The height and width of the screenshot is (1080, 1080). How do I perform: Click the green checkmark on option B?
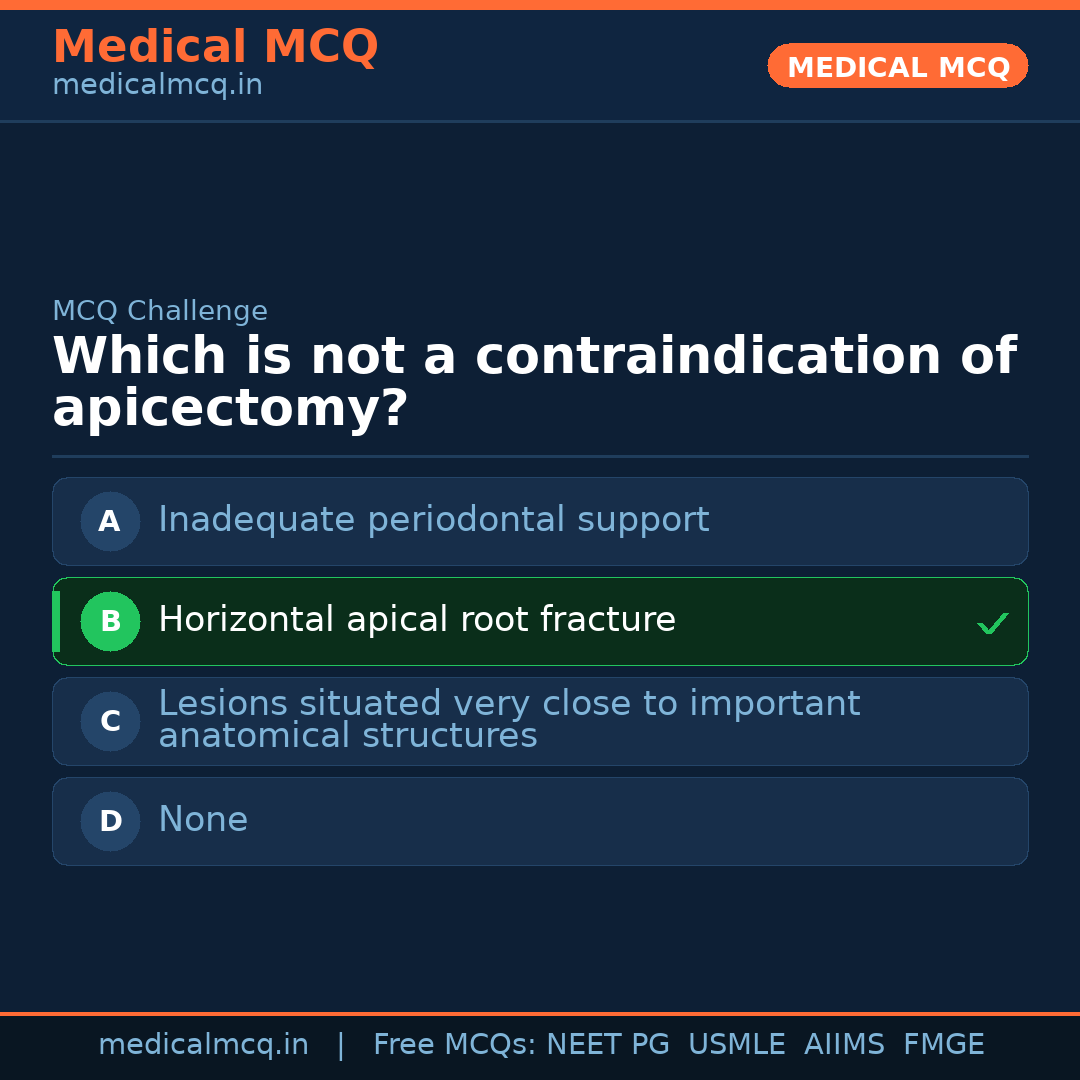(x=992, y=624)
